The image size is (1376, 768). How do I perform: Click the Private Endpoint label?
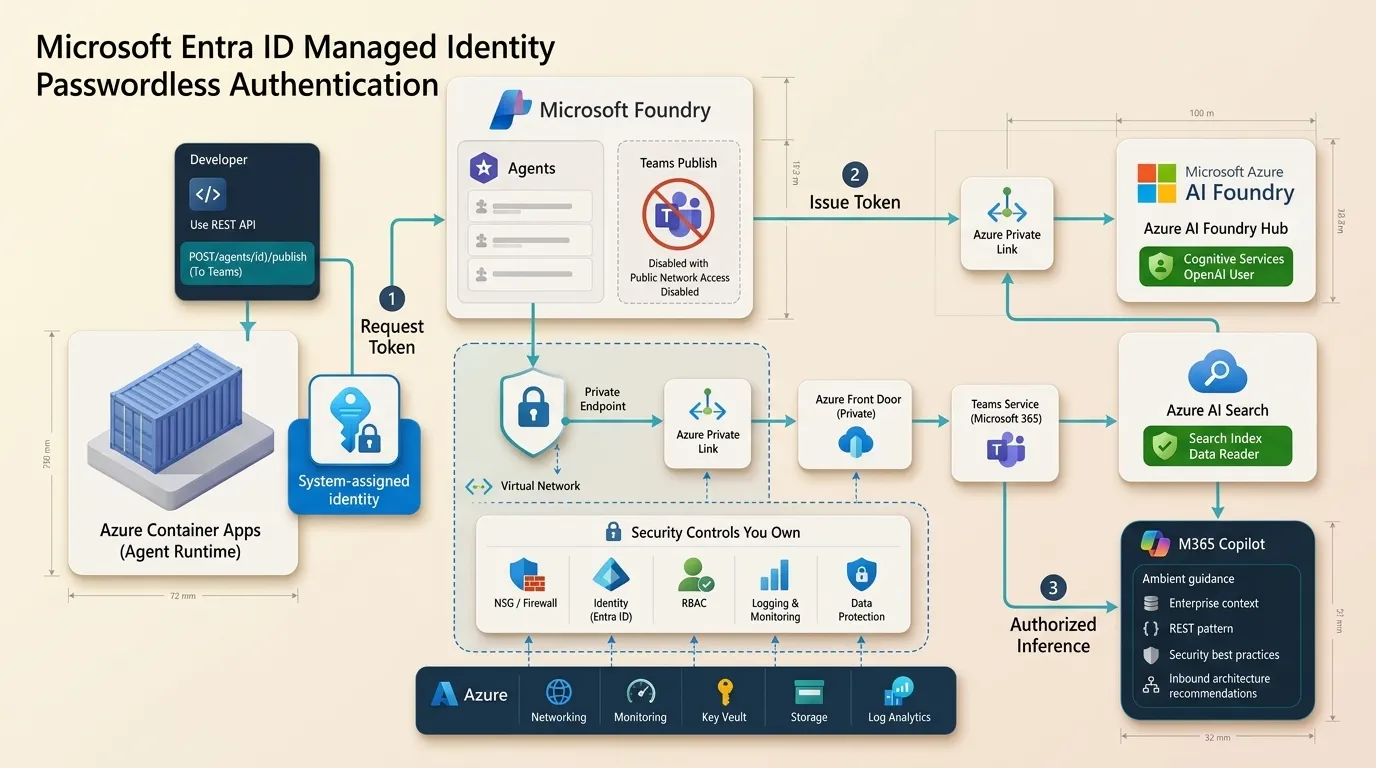603,399
